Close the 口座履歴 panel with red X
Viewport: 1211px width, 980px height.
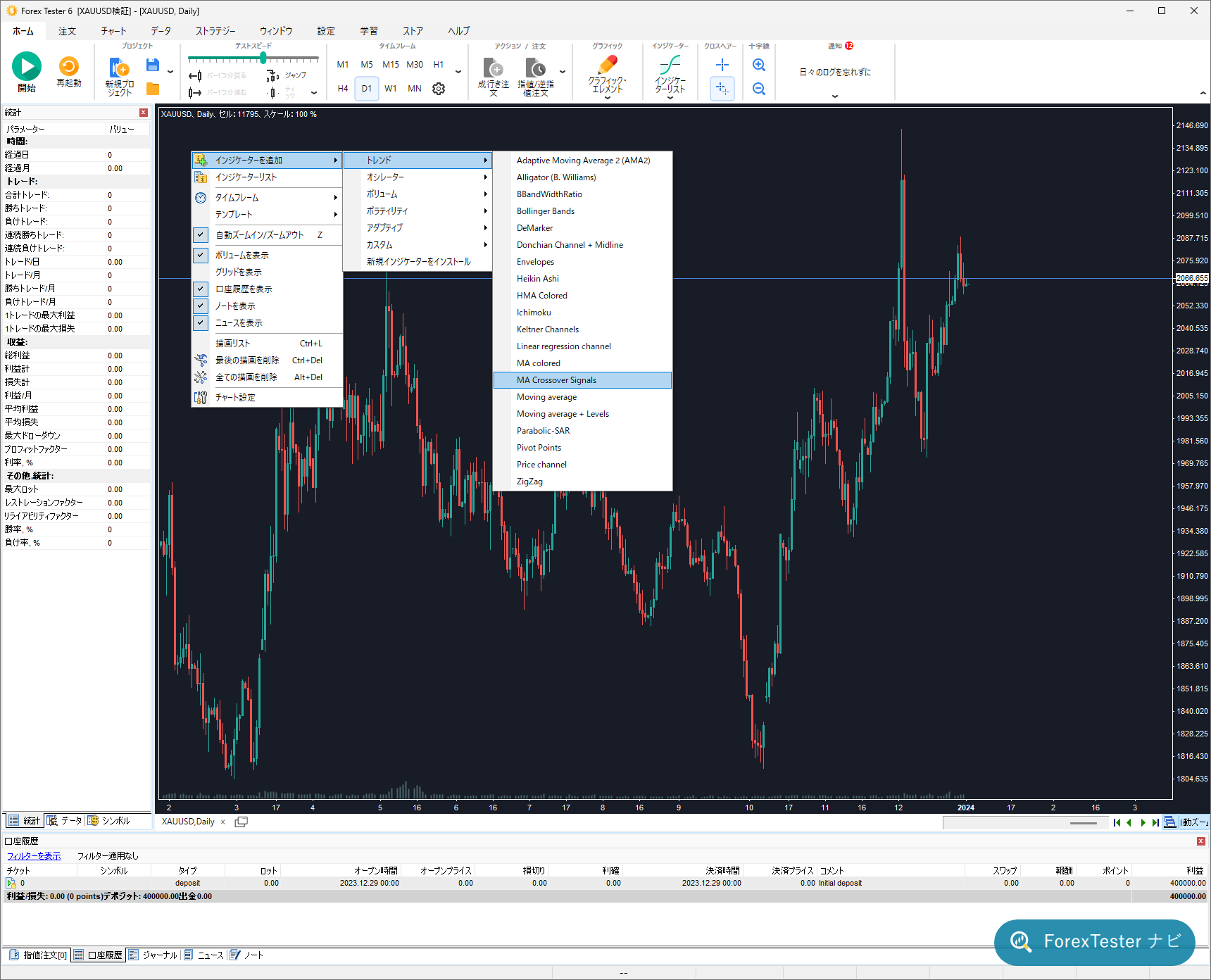click(1201, 841)
